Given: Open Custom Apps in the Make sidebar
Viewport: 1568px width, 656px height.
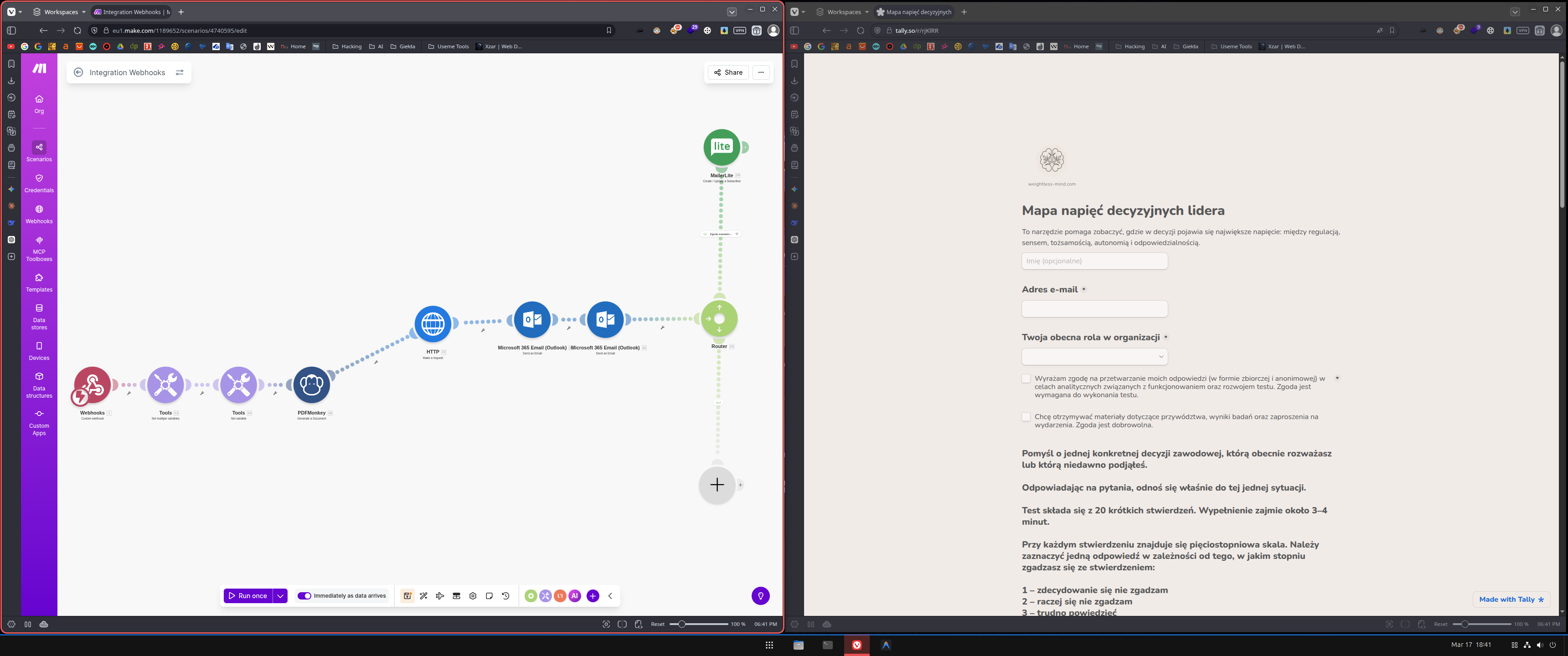Looking at the screenshot, I should 39,422.
